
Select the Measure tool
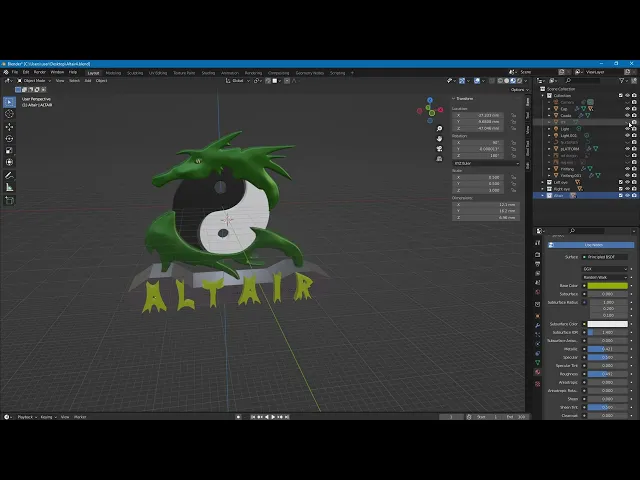[9, 187]
